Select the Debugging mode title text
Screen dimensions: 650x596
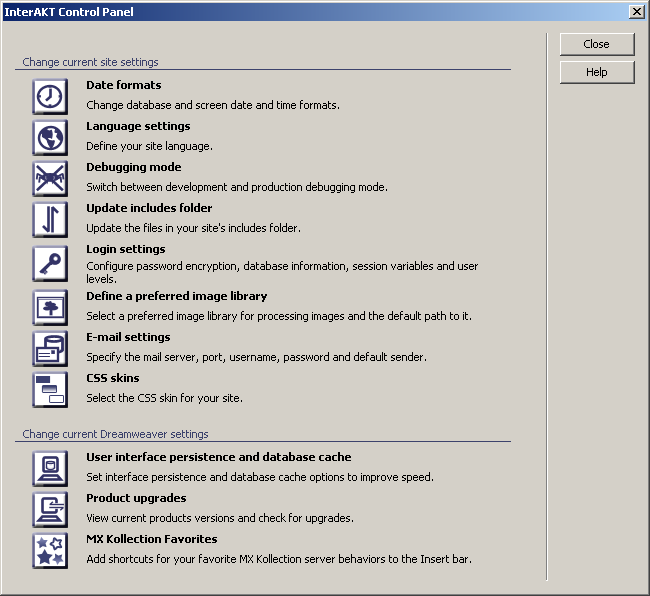pyautogui.click(x=133, y=168)
